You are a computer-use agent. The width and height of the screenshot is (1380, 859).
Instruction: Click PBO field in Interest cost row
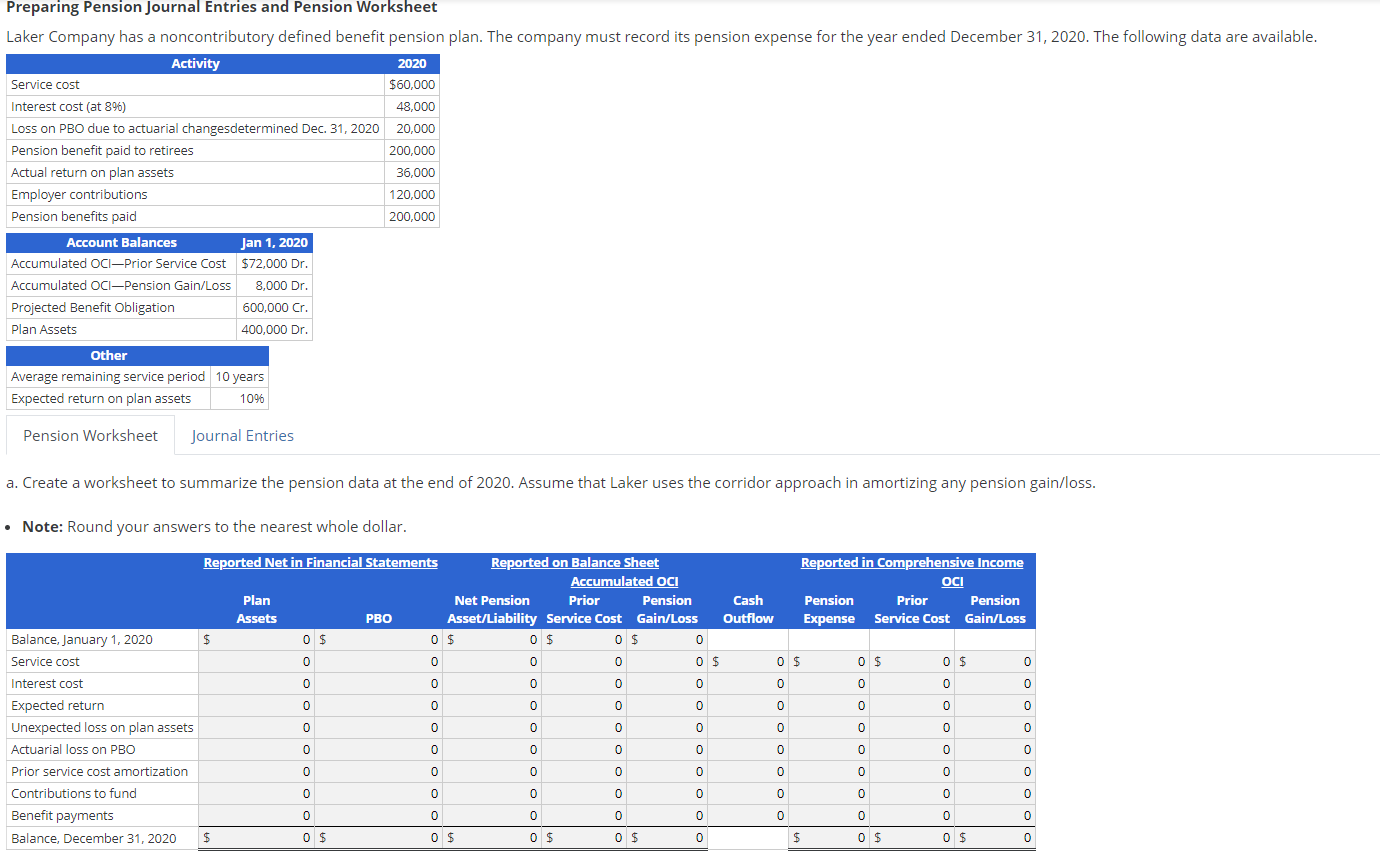[377, 684]
